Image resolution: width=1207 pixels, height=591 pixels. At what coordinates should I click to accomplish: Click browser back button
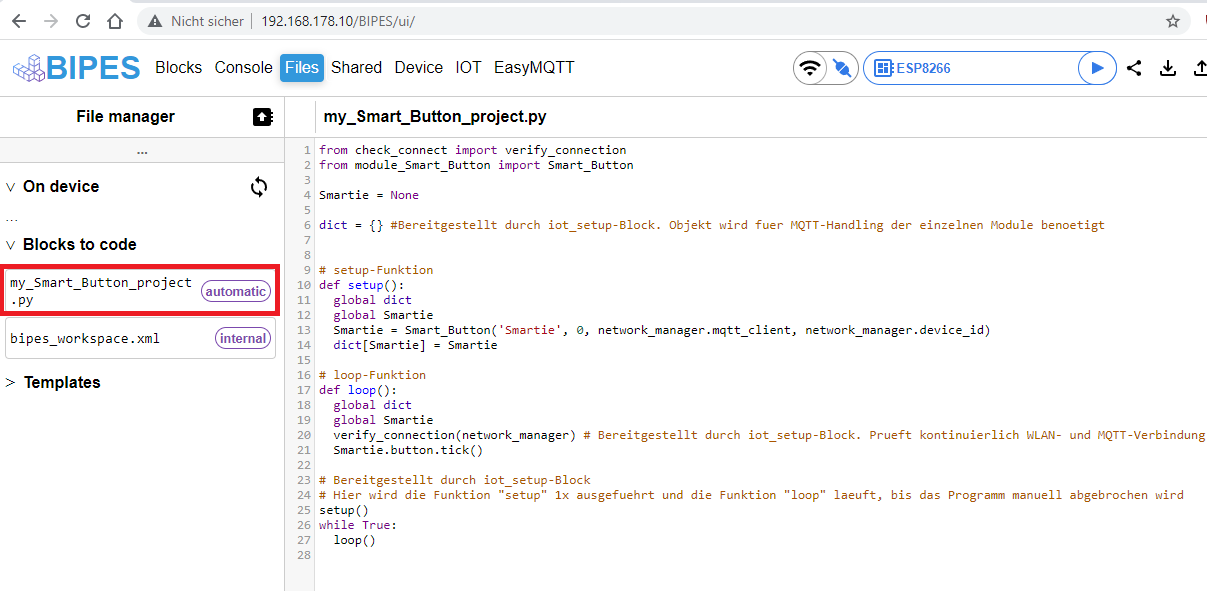(19, 20)
